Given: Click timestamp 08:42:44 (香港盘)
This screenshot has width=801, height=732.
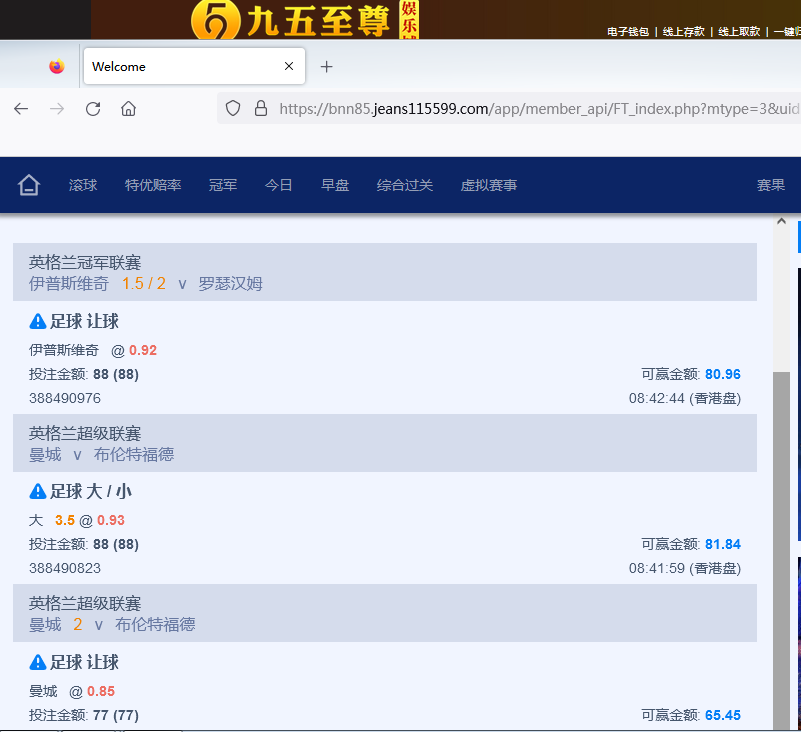Looking at the screenshot, I should point(685,398).
